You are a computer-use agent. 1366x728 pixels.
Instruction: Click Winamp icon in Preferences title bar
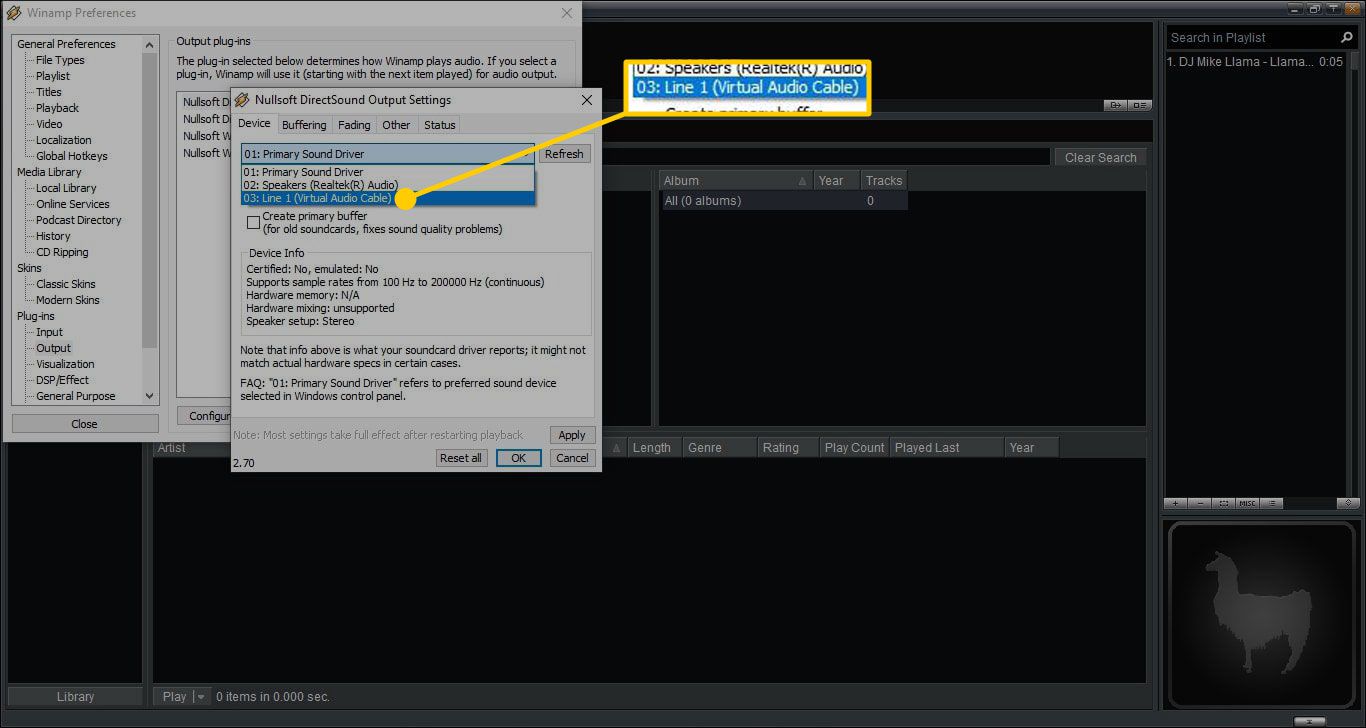coord(13,13)
